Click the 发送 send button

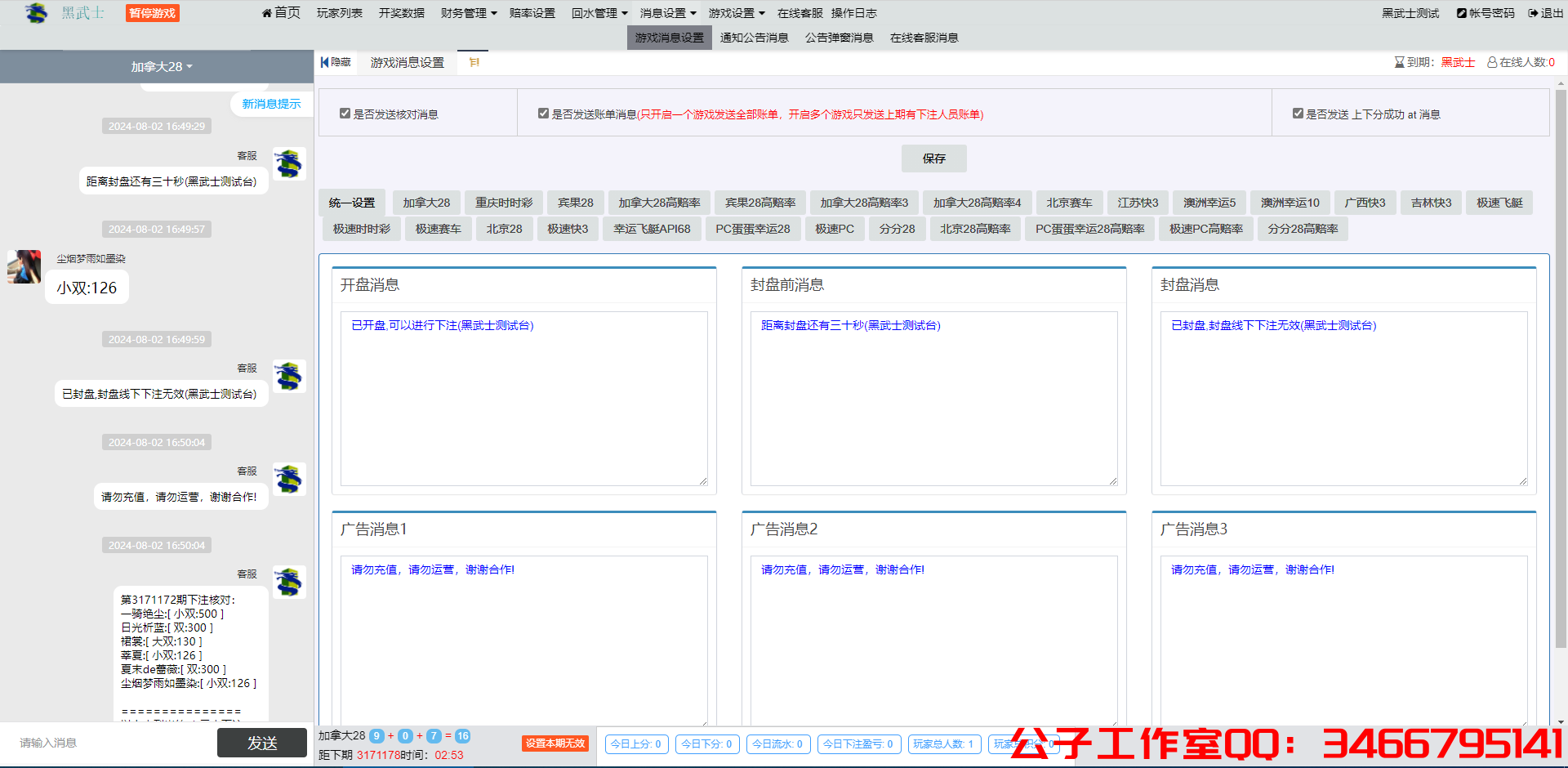(x=262, y=743)
